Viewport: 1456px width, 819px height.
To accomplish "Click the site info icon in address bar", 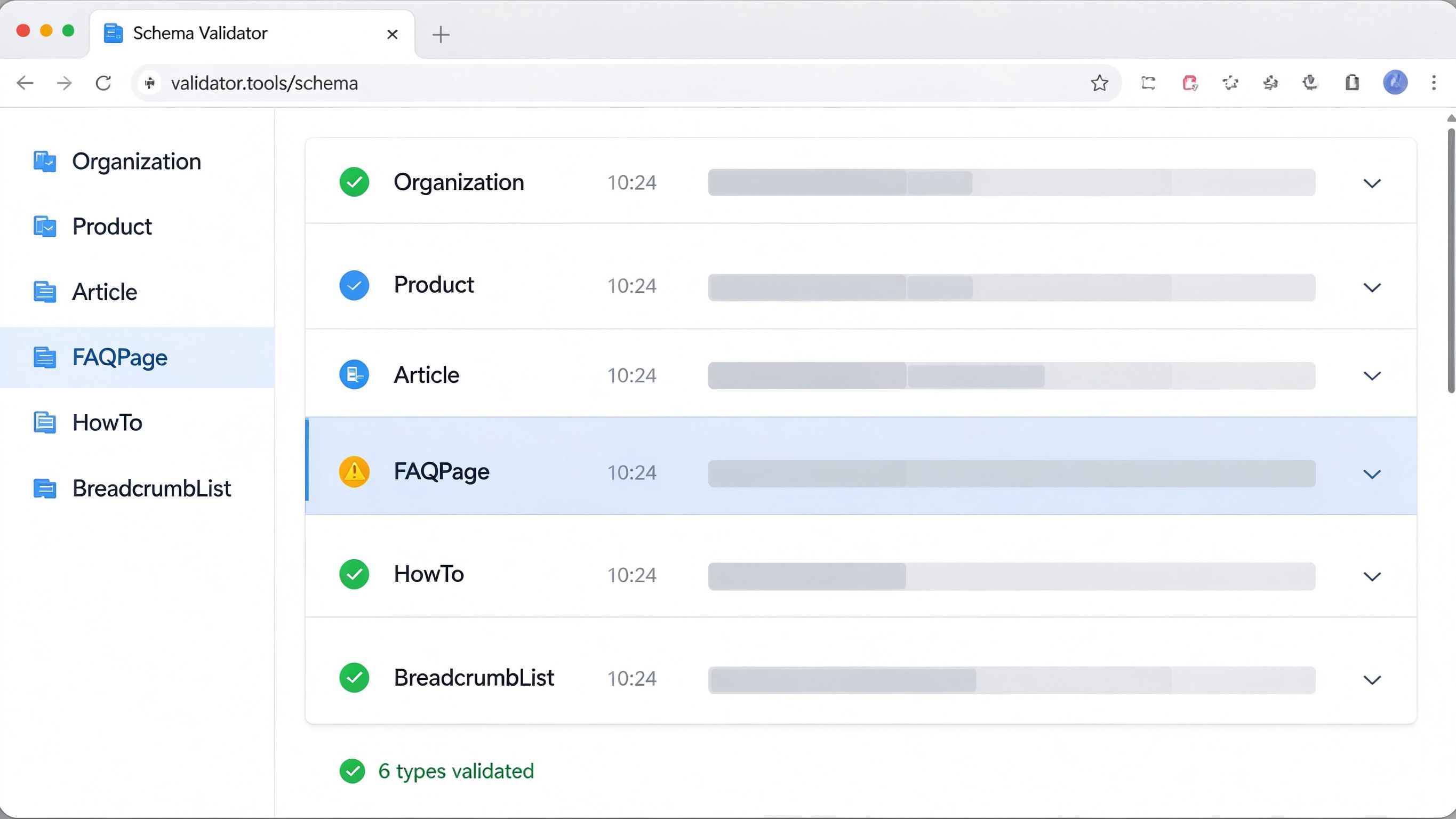I will [150, 83].
